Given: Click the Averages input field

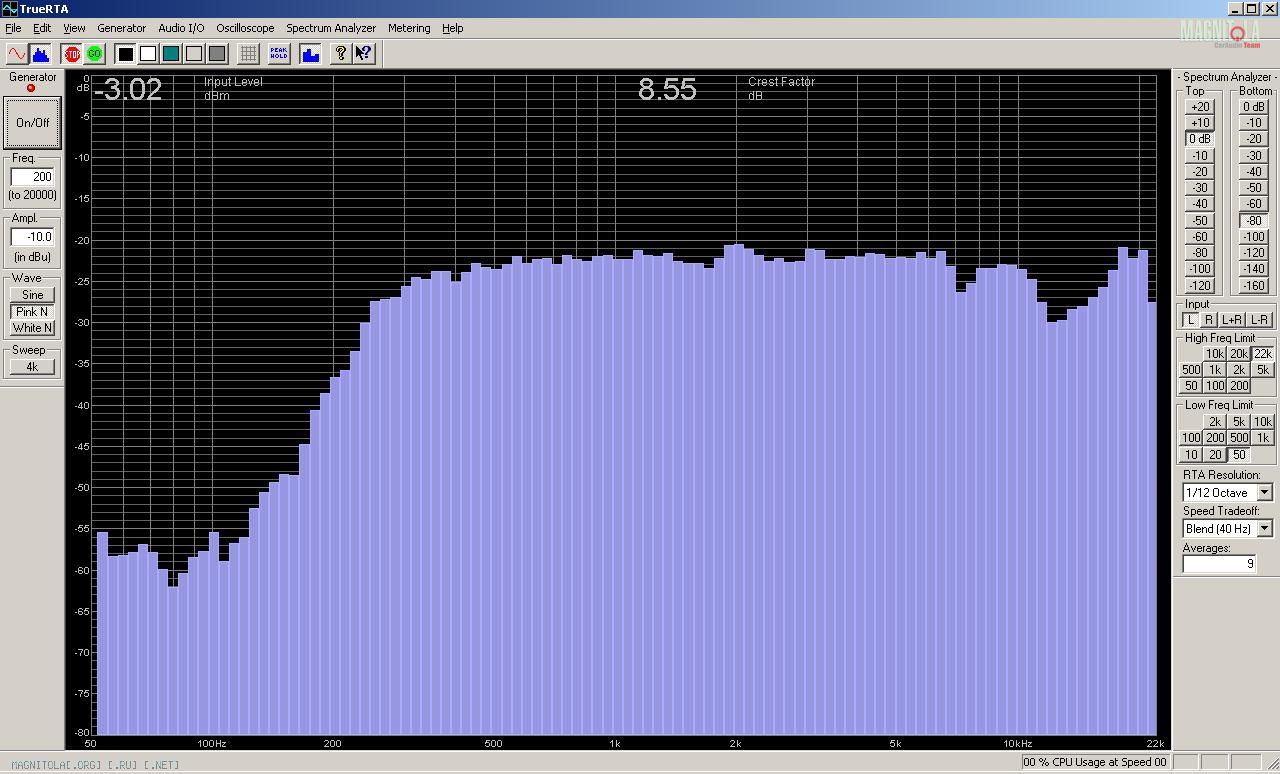Looking at the screenshot, I should (x=1219, y=564).
